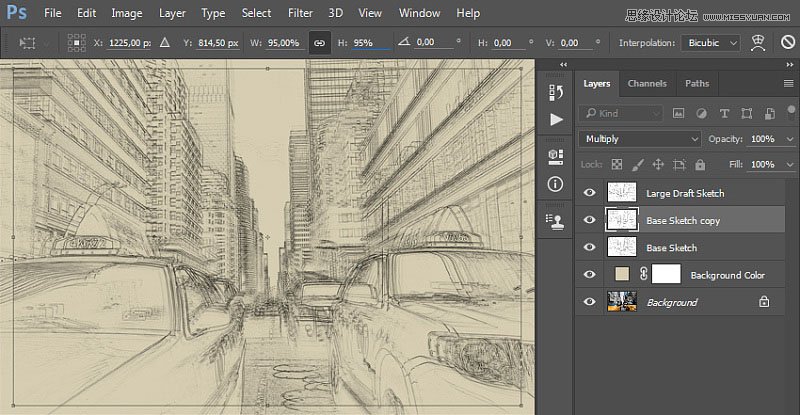Click the Base Sketch copy layer thumbnail
Image resolution: width=800 pixels, height=415 pixels.
621,220
